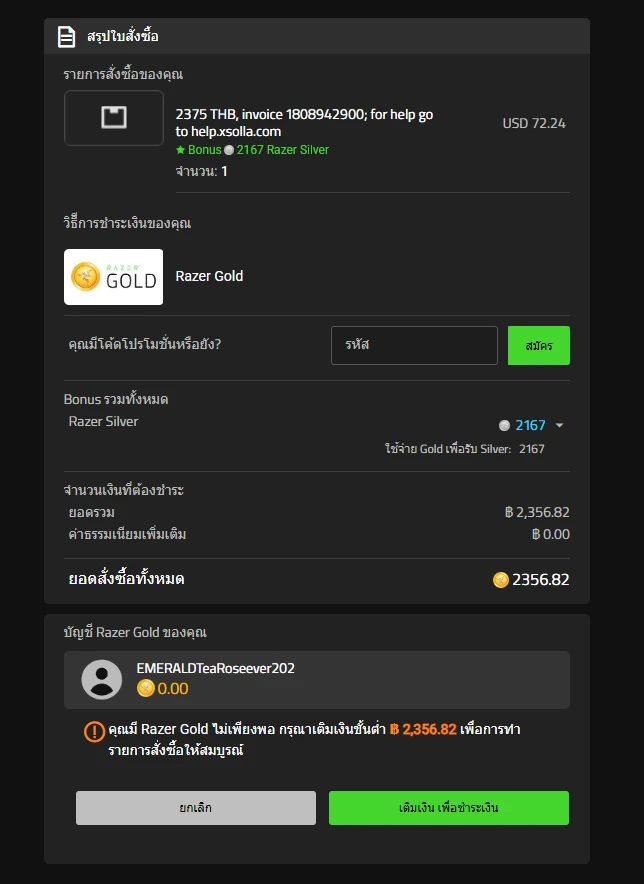The image size is (644, 884).
Task: Click the green Bonus star icon
Action: coord(180,150)
